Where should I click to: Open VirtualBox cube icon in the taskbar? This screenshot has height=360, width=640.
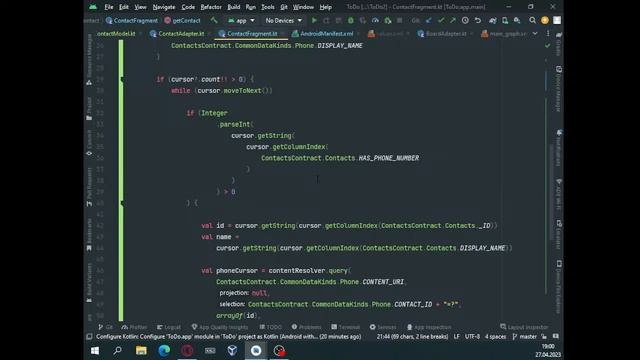[232, 351]
